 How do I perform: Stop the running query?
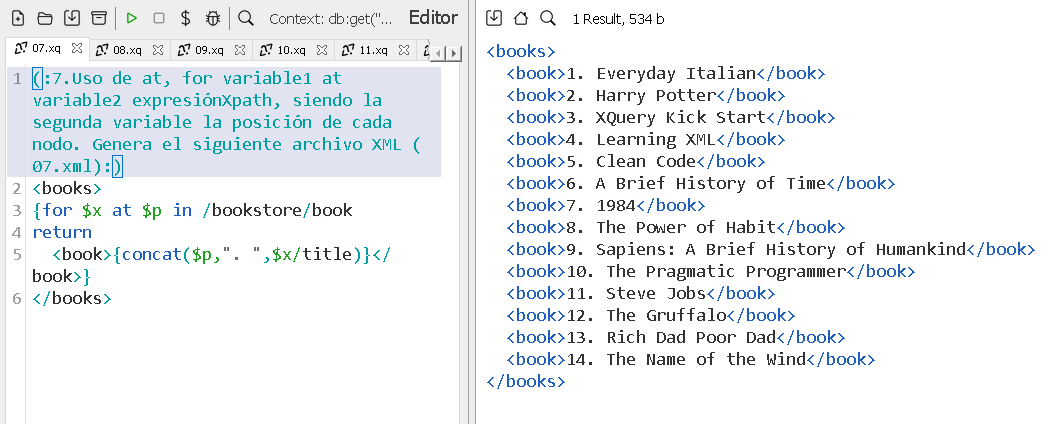(159, 18)
